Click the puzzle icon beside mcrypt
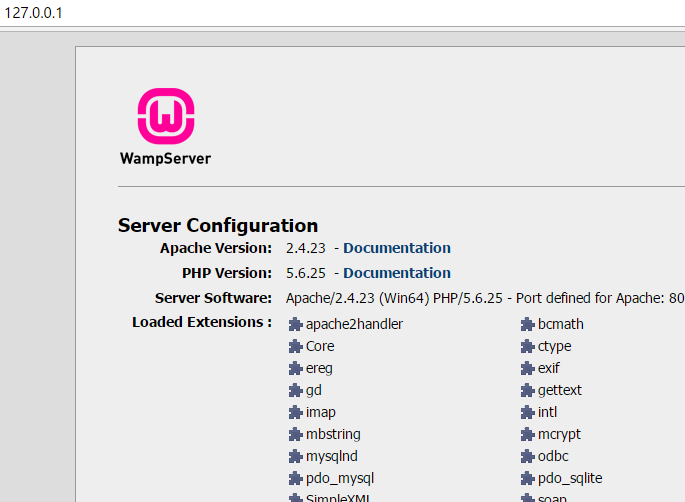This screenshot has width=685, height=502. [527, 434]
